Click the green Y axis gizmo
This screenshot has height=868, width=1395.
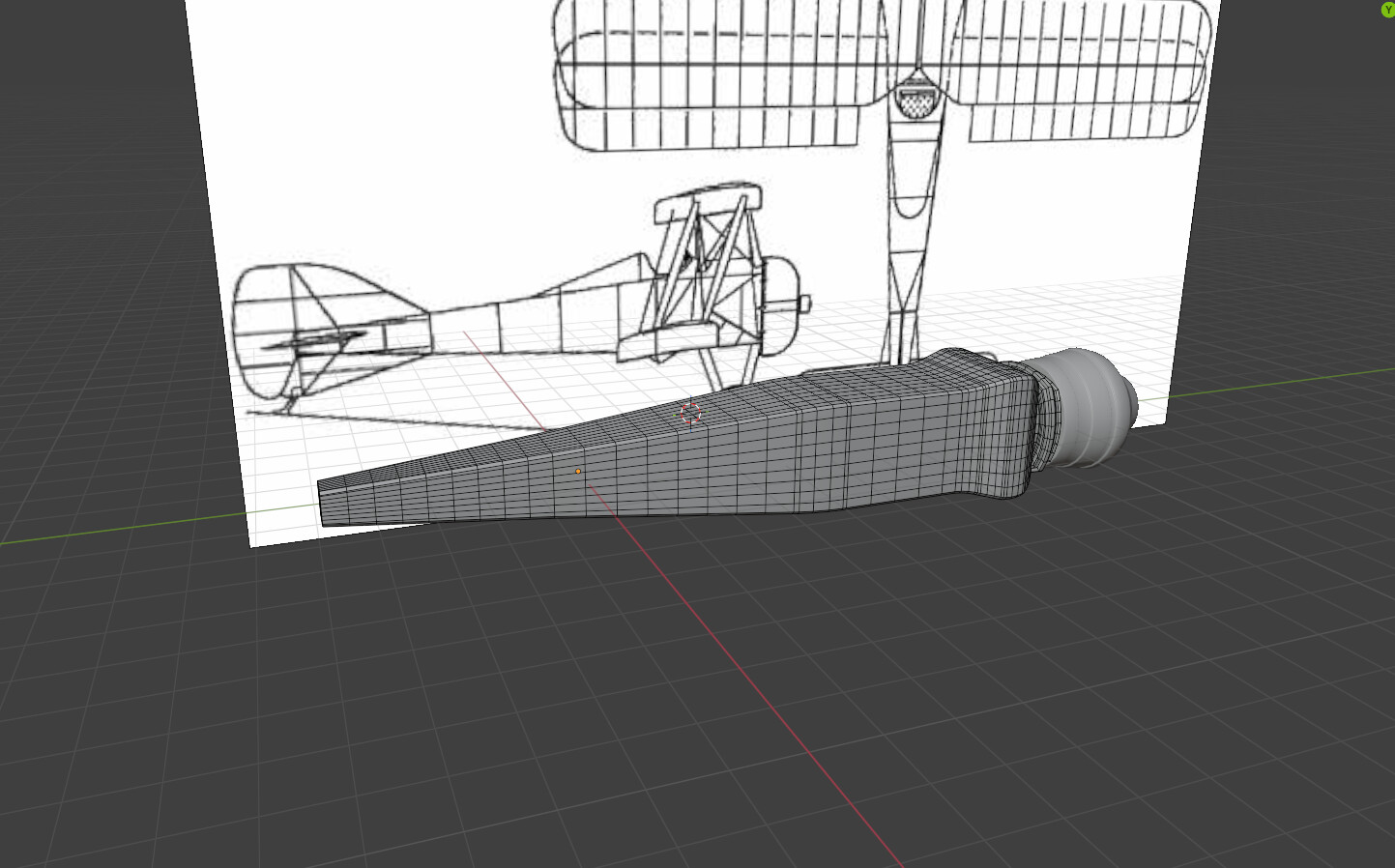pos(1388,9)
